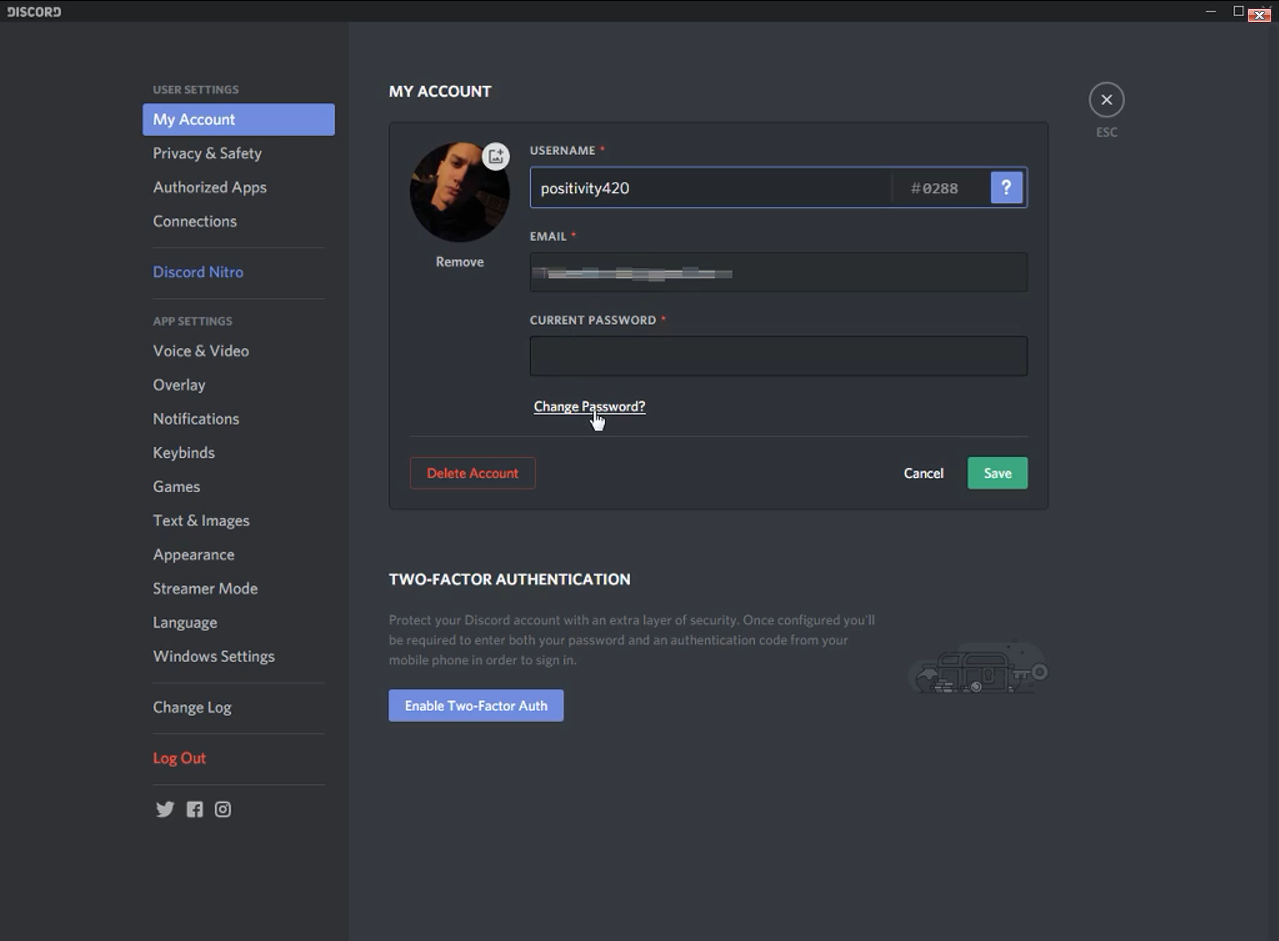This screenshot has height=941, width=1279.
Task: Open Discord's Facebook page icon
Action: click(194, 809)
